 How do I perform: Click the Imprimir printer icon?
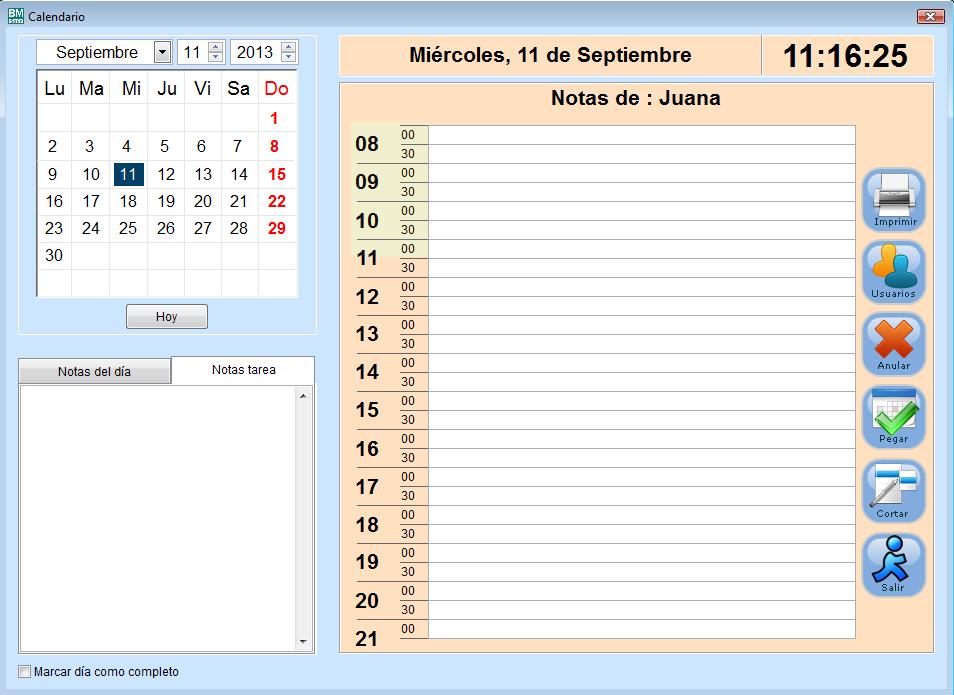click(894, 199)
